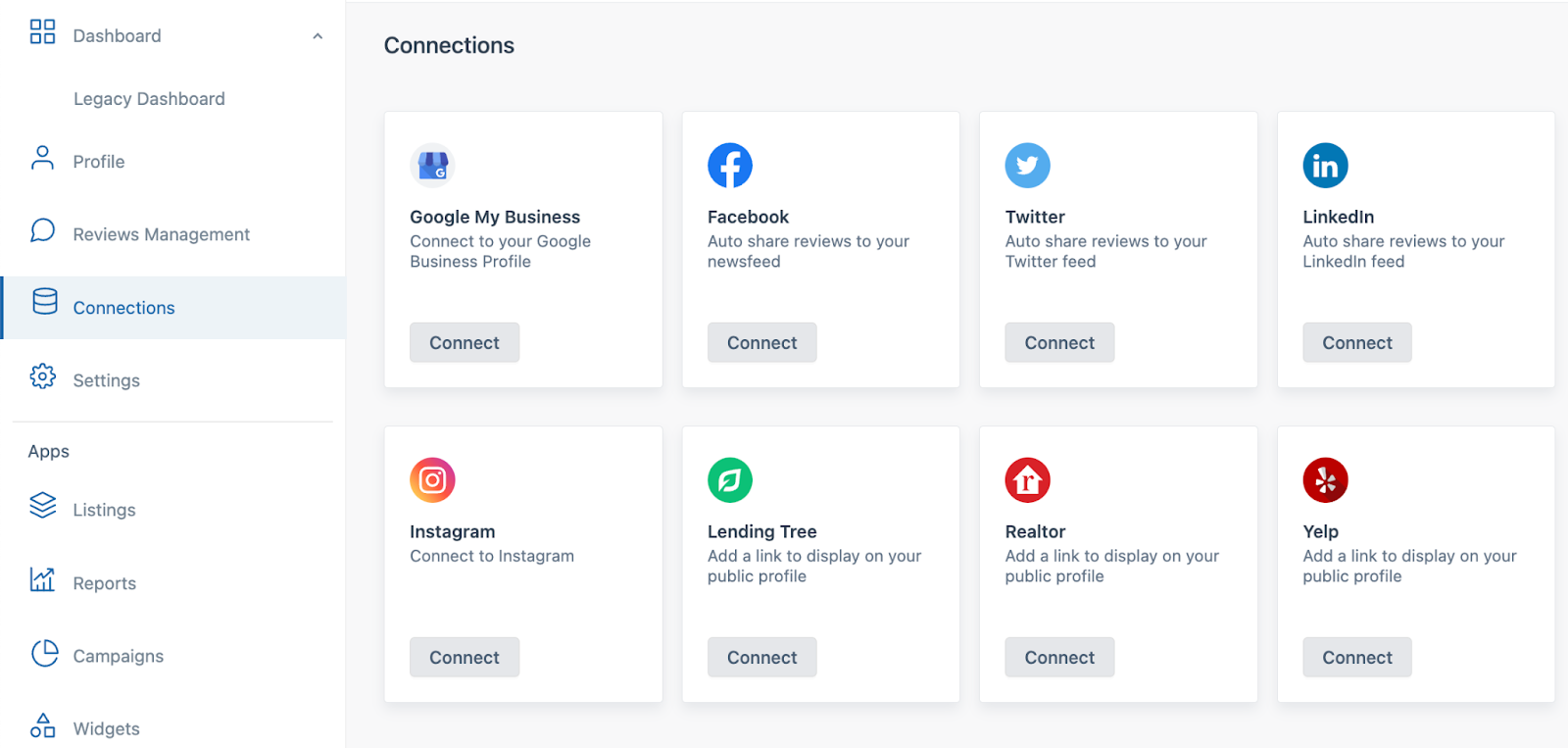This screenshot has width=1568, height=748.
Task: Select Profile in the sidebar
Action: 98,162
